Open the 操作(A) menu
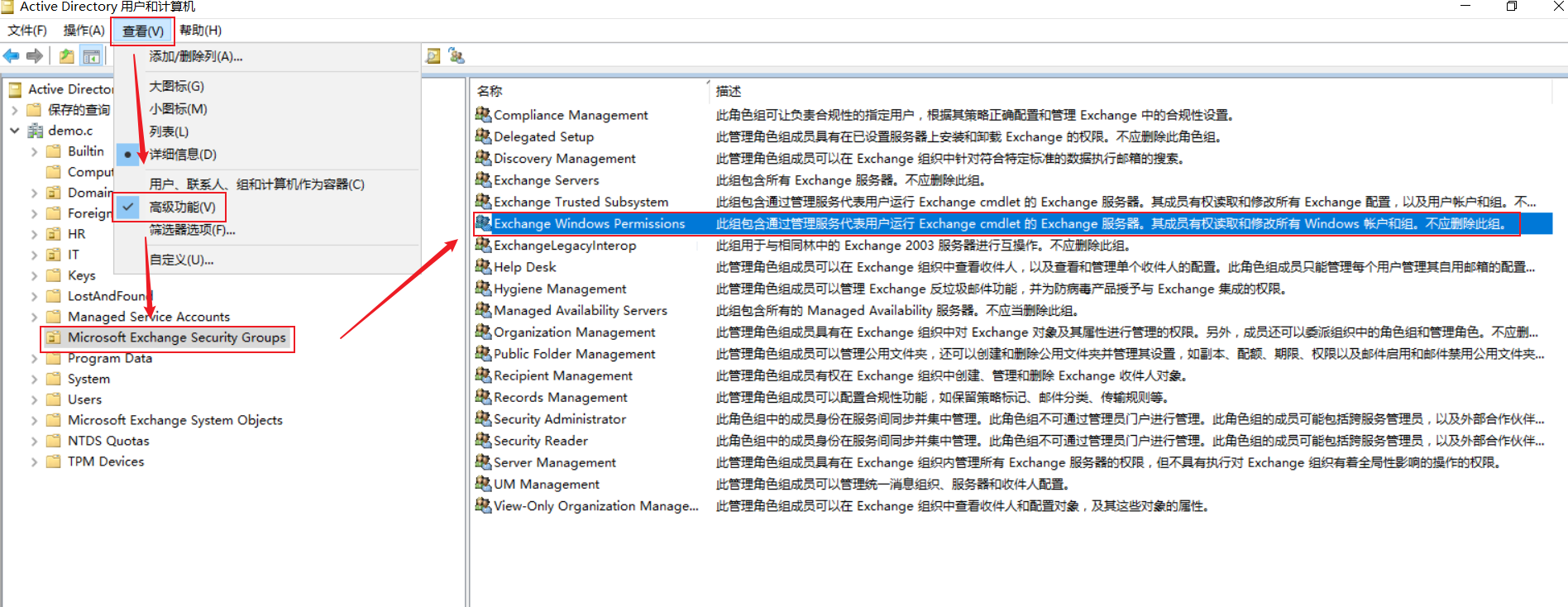The height and width of the screenshot is (607, 1568). point(84,31)
